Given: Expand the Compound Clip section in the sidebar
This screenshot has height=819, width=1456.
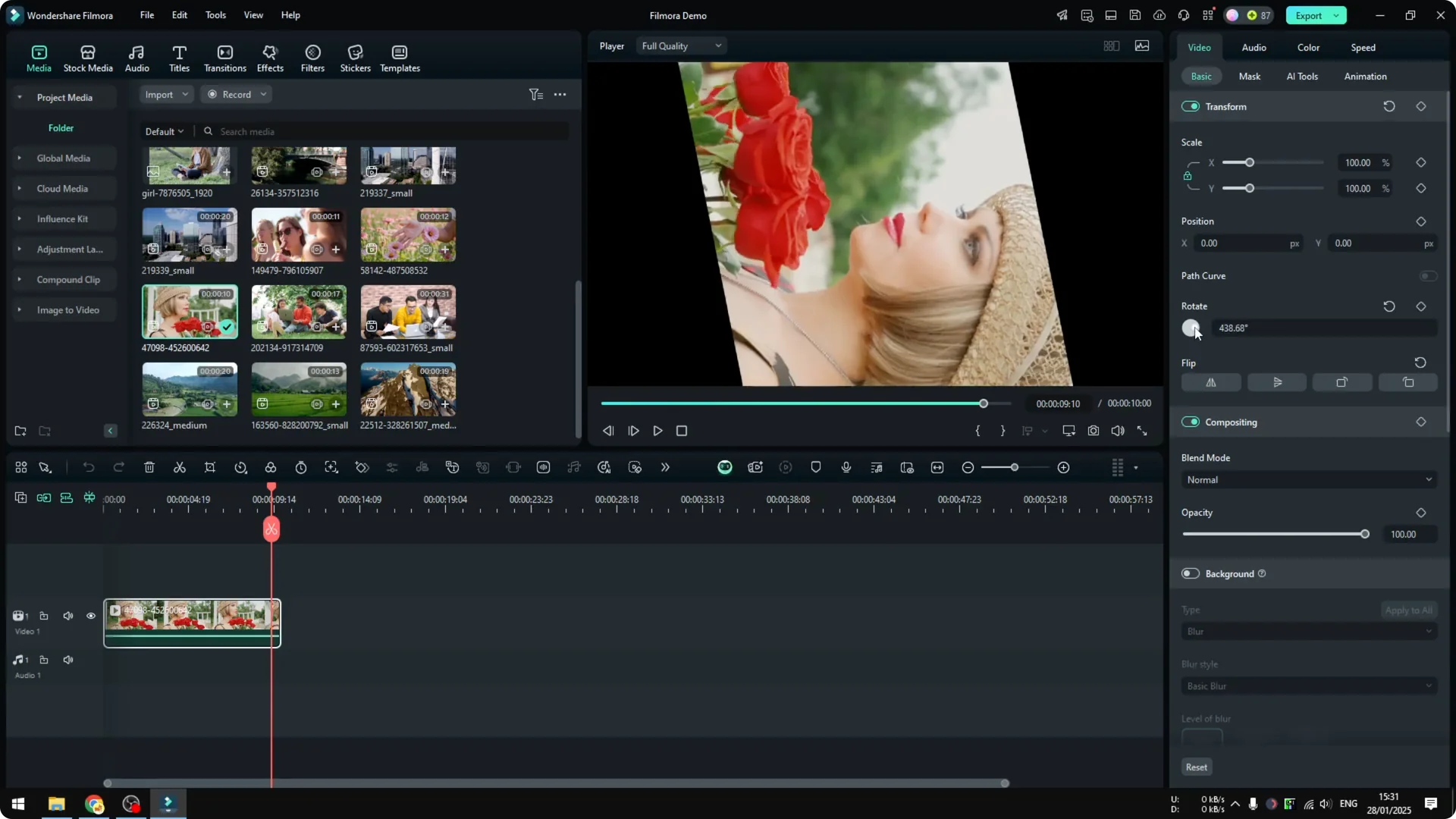Looking at the screenshot, I should (20, 279).
